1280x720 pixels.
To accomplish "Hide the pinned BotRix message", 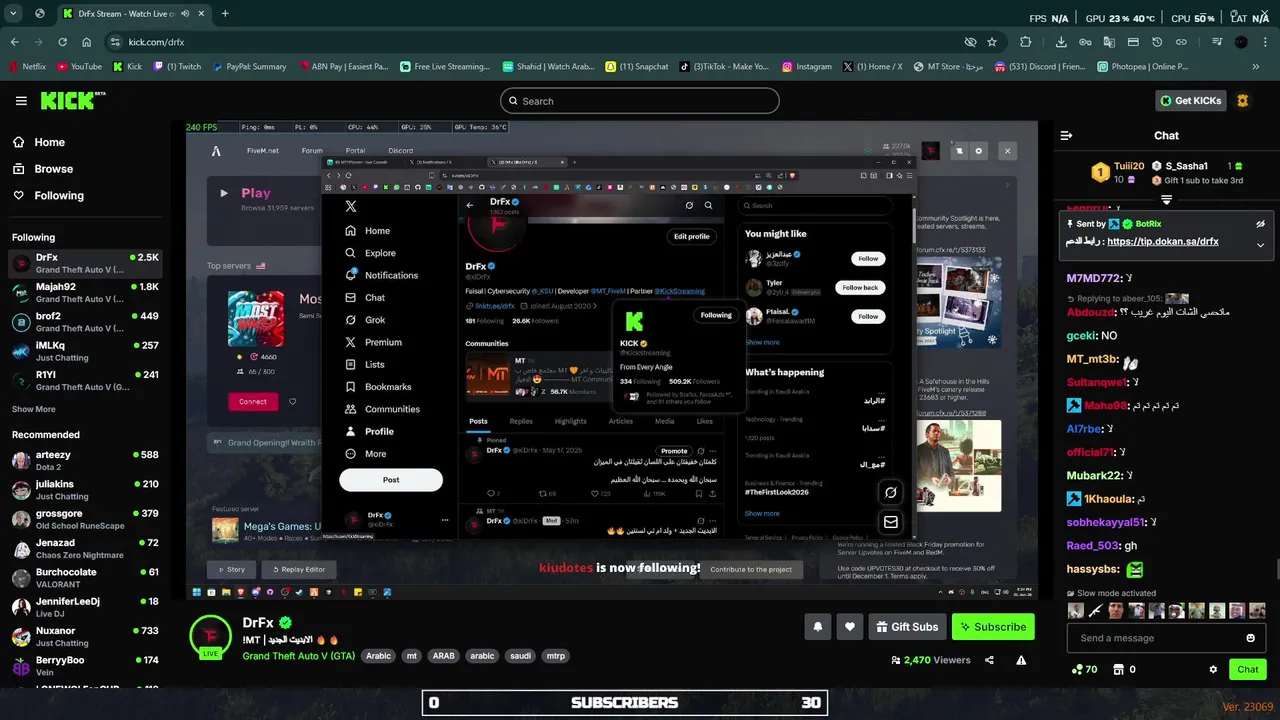I will [x=1260, y=224].
